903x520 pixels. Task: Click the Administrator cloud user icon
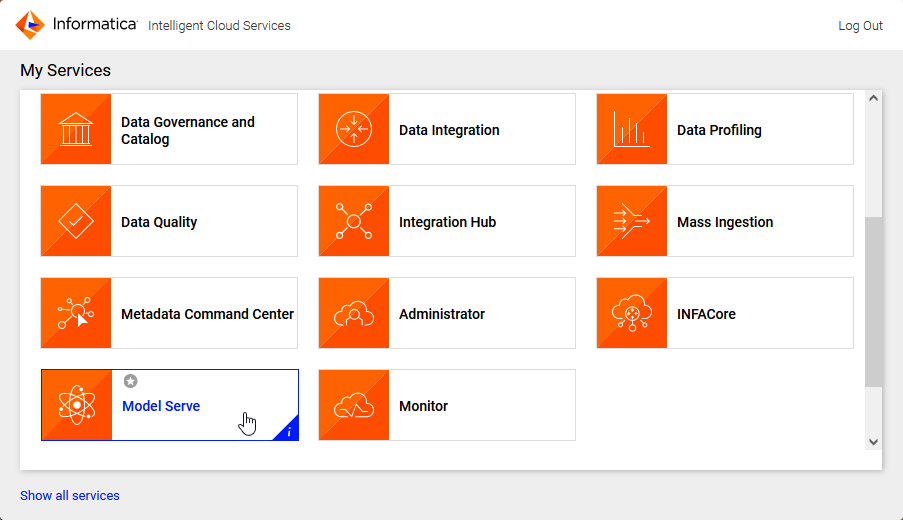click(x=354, y=313)
